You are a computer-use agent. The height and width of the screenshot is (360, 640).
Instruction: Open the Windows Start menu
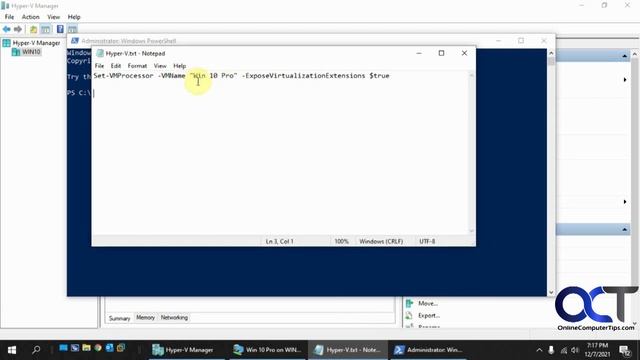coord(12,350)
